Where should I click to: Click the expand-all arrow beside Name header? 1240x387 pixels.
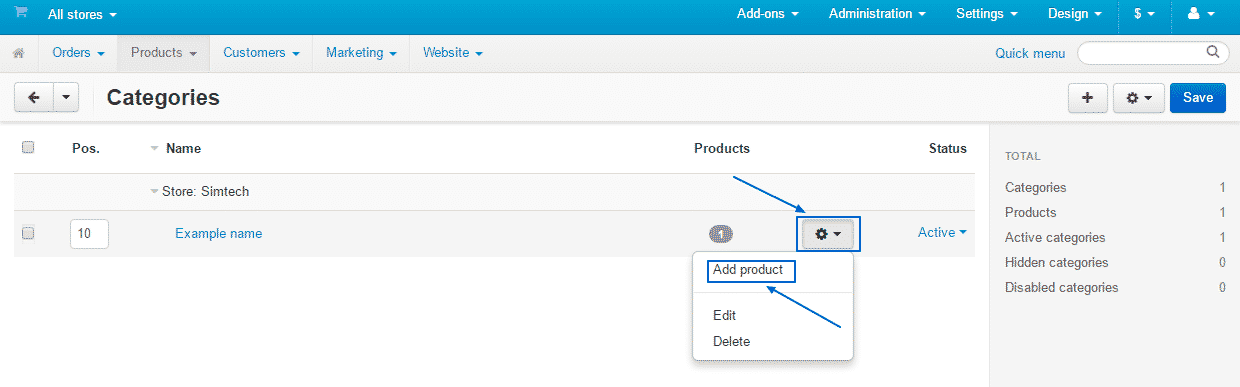tap(154, 148)
